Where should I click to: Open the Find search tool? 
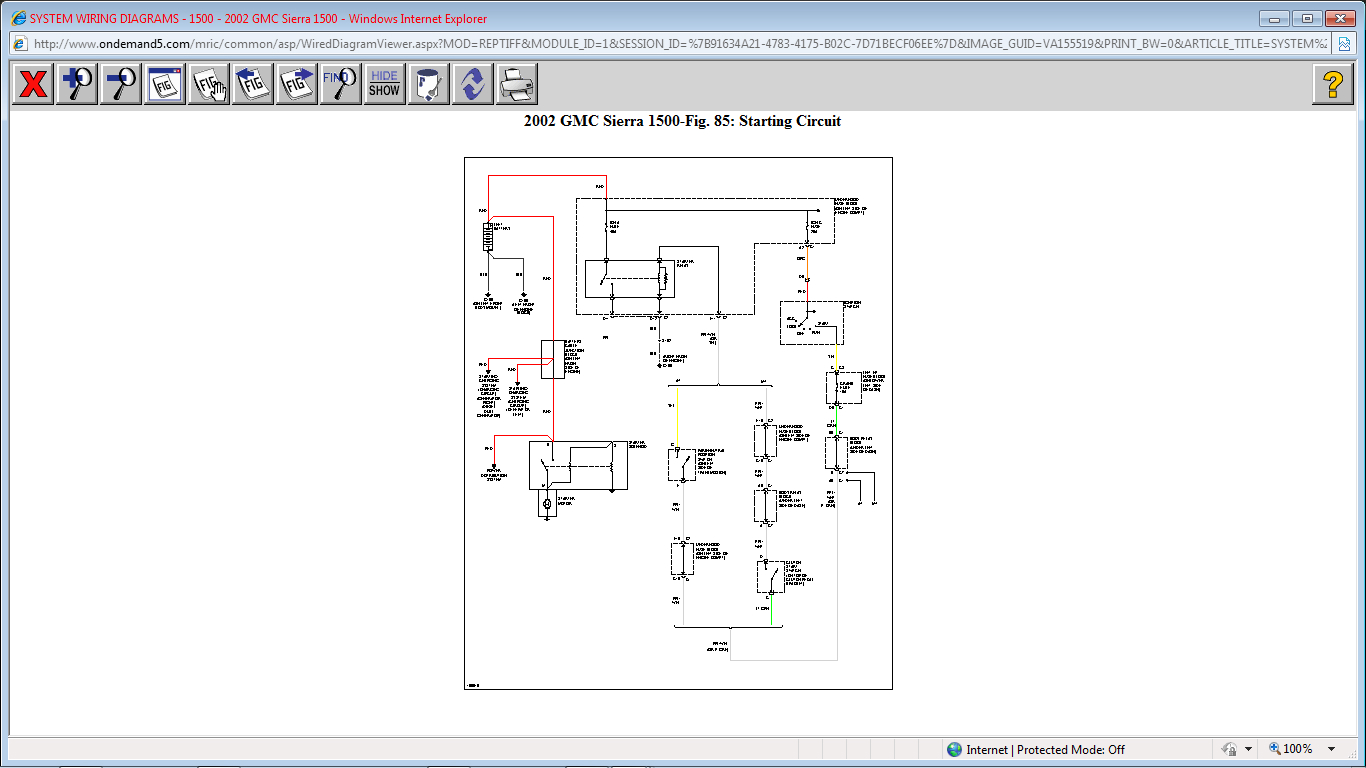(340, 84)
